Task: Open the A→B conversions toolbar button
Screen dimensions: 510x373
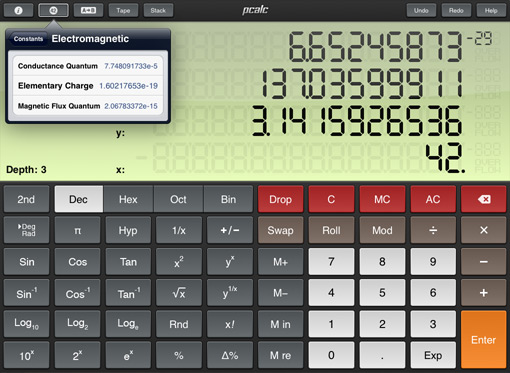Action: pos(88,10)
